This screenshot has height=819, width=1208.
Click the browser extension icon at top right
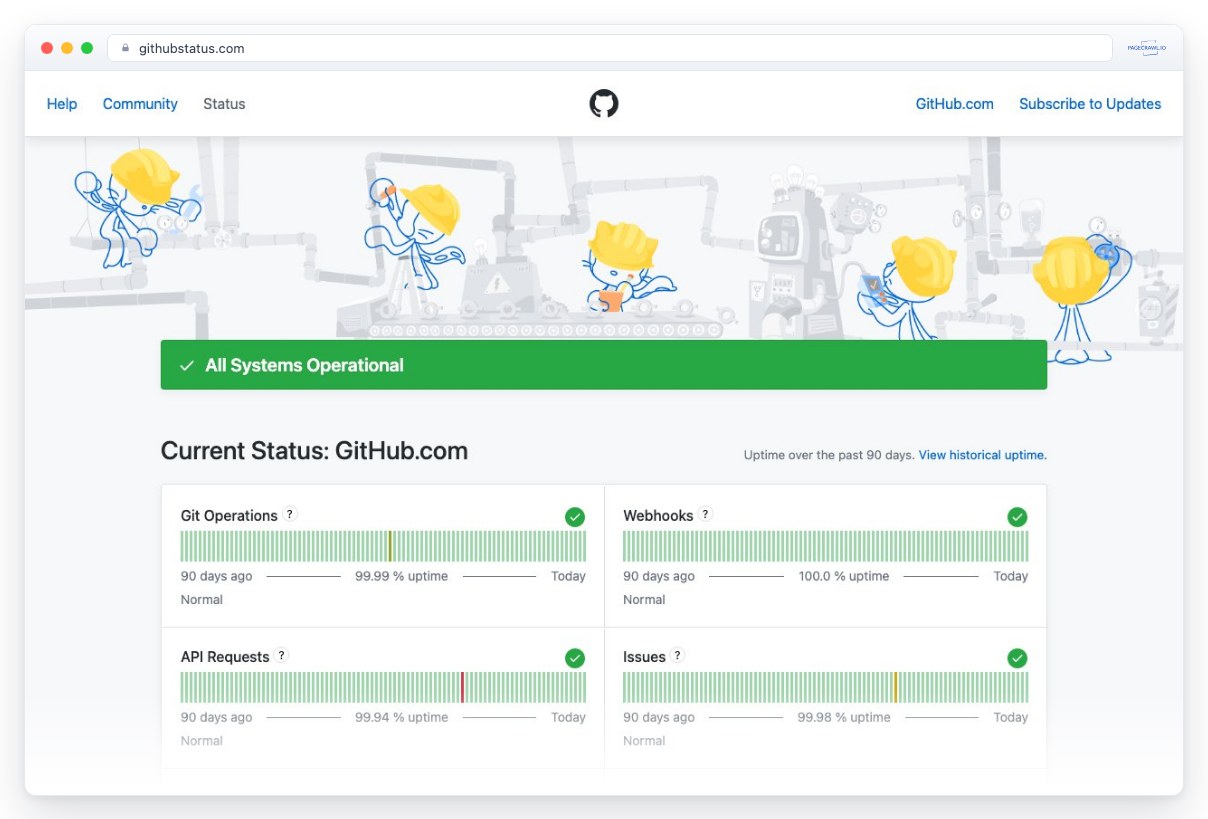coord(1146,48)
